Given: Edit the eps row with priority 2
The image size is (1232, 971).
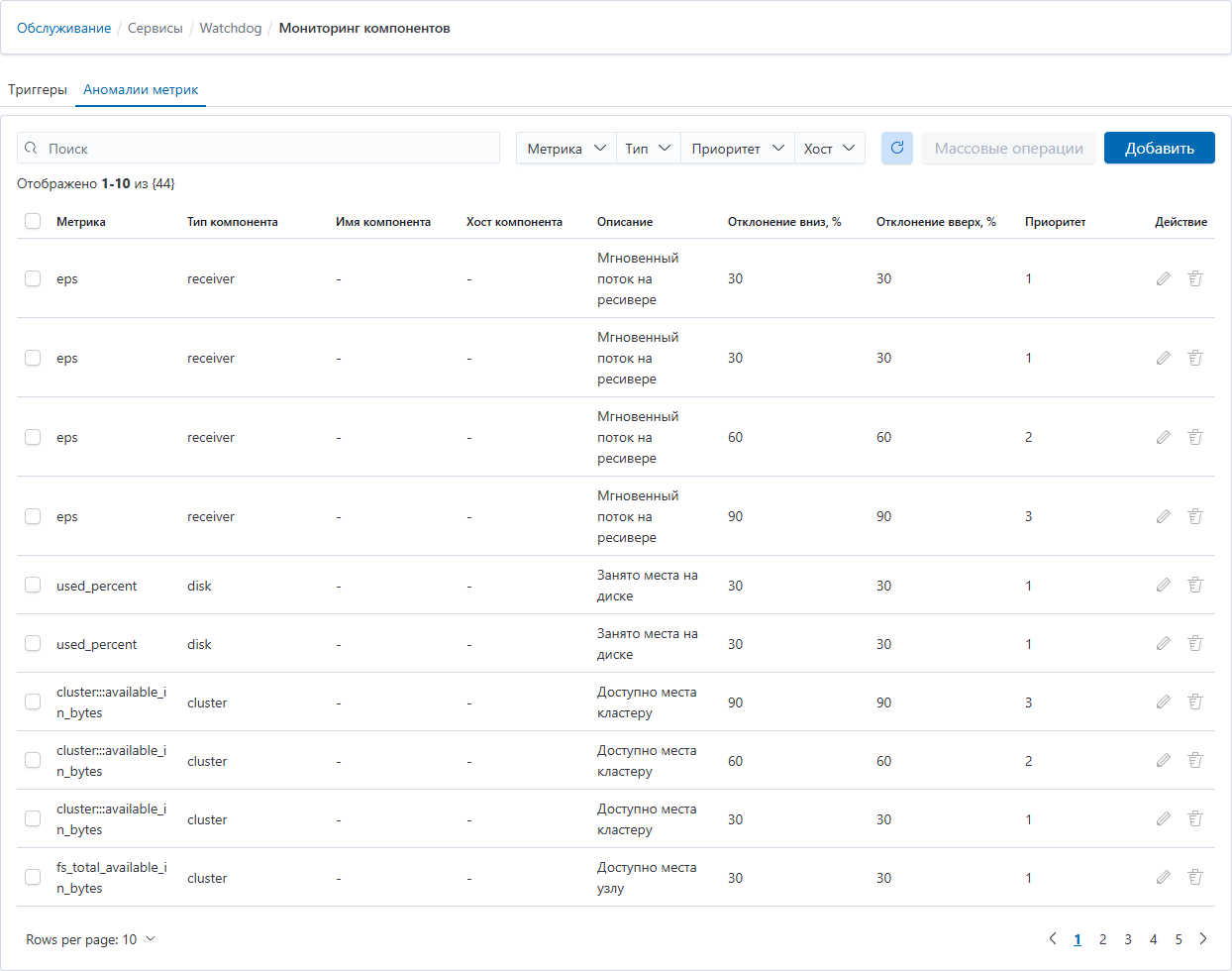Looking at the screenshot, I should pos(1164,437).
